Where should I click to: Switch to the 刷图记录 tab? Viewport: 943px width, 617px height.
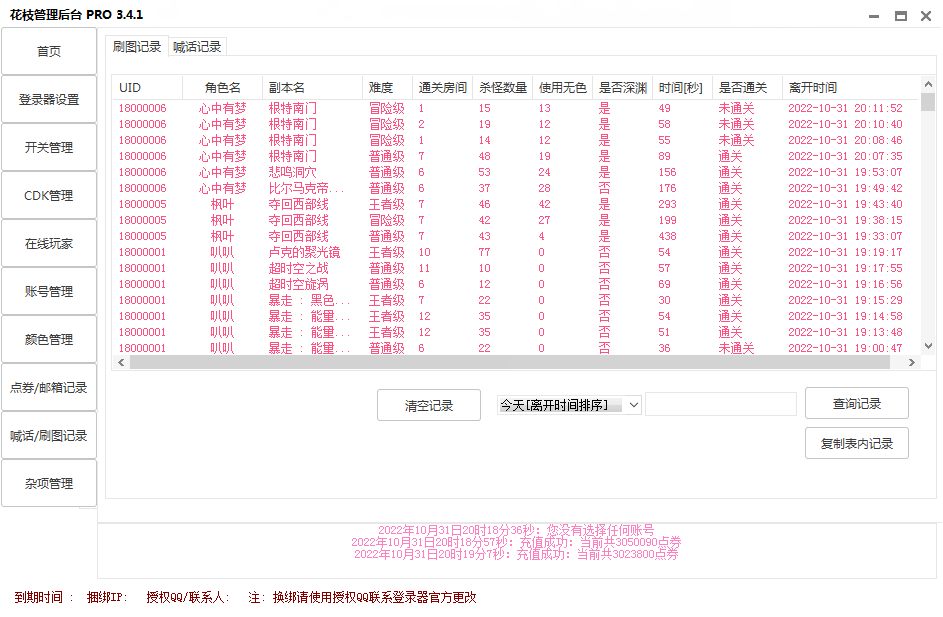(x=137, y=47)
